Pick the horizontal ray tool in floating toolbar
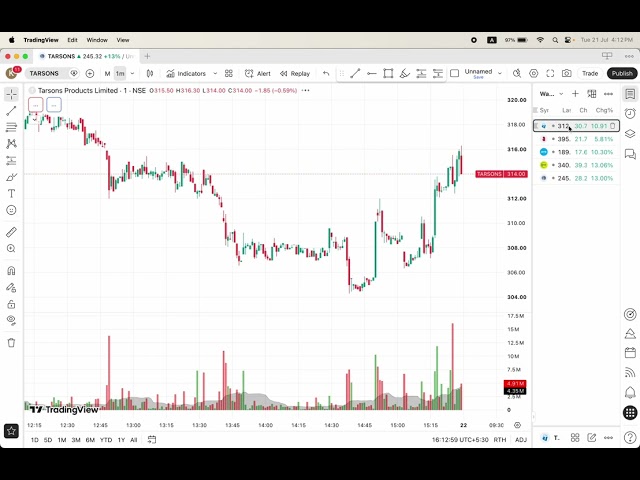Viewport: 640px width, 480px height. pos(371,73)
